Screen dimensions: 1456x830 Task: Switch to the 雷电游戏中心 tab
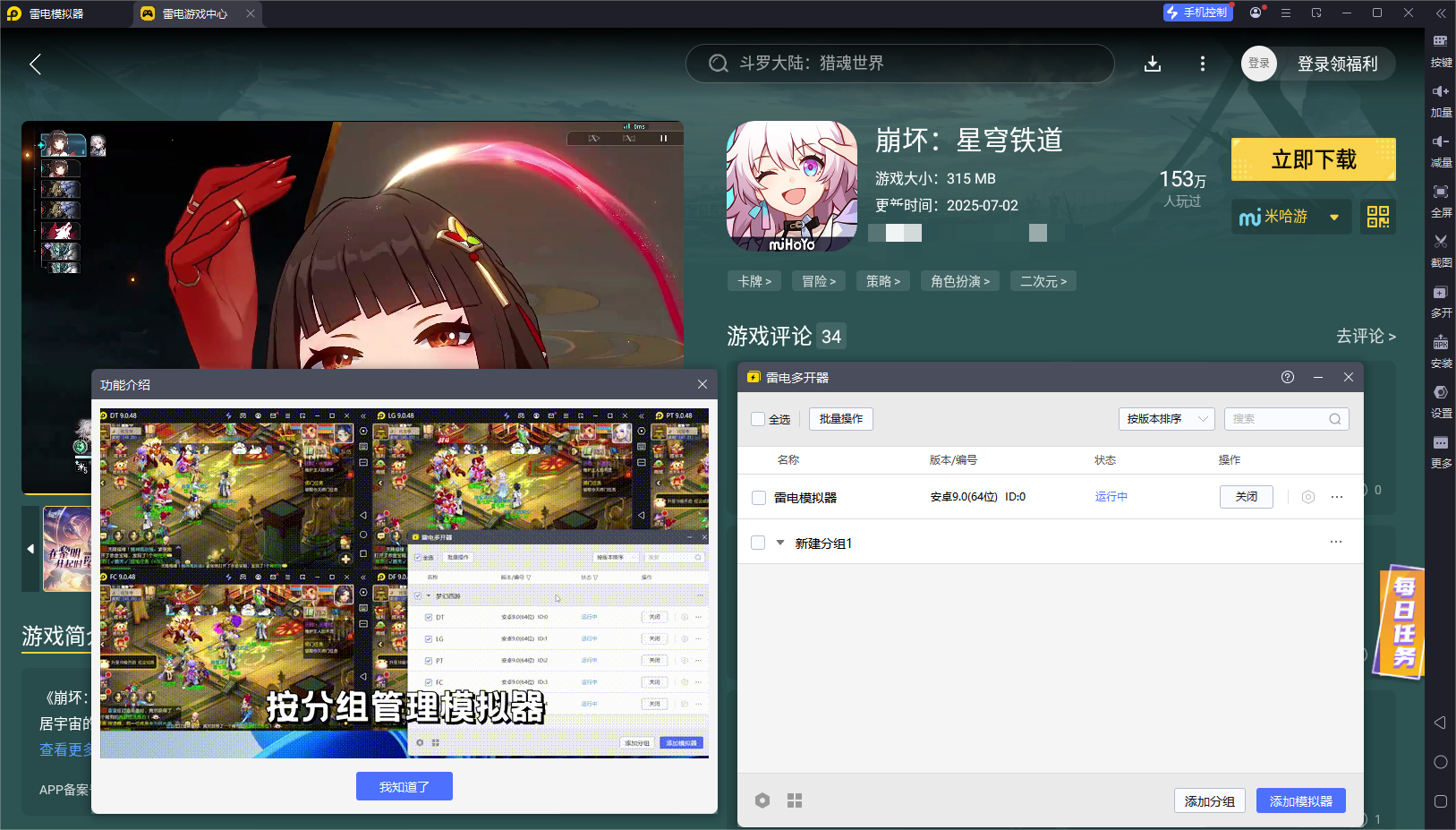coord(195,13)
